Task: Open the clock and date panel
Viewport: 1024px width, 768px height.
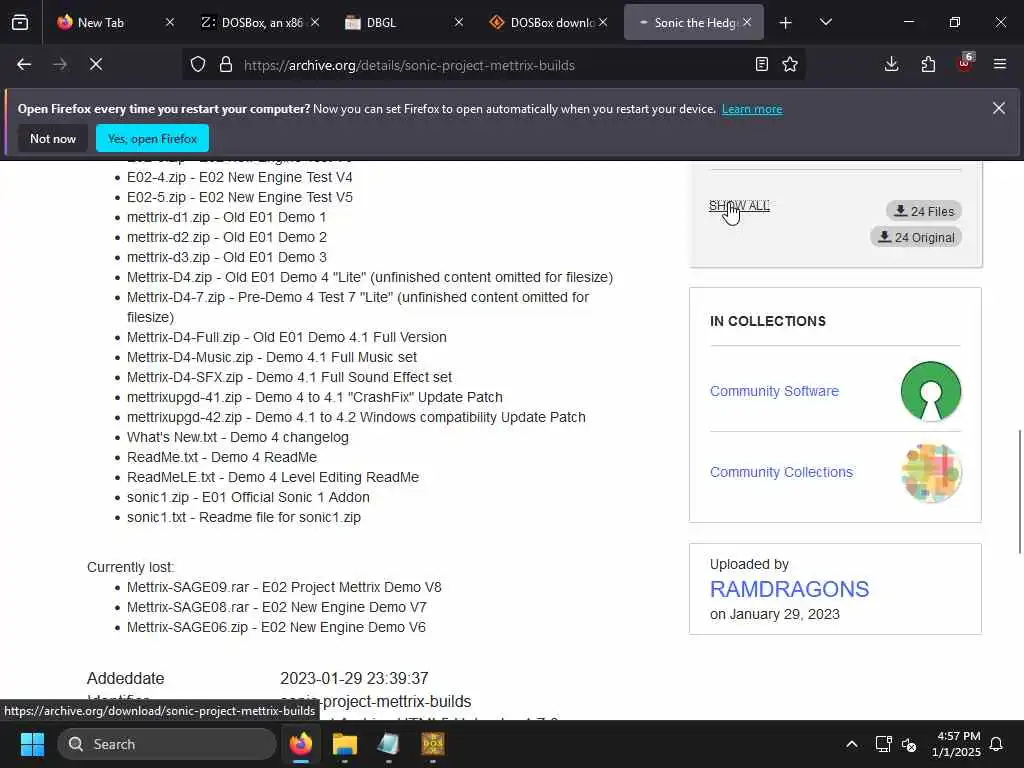Action: point(956,744)
